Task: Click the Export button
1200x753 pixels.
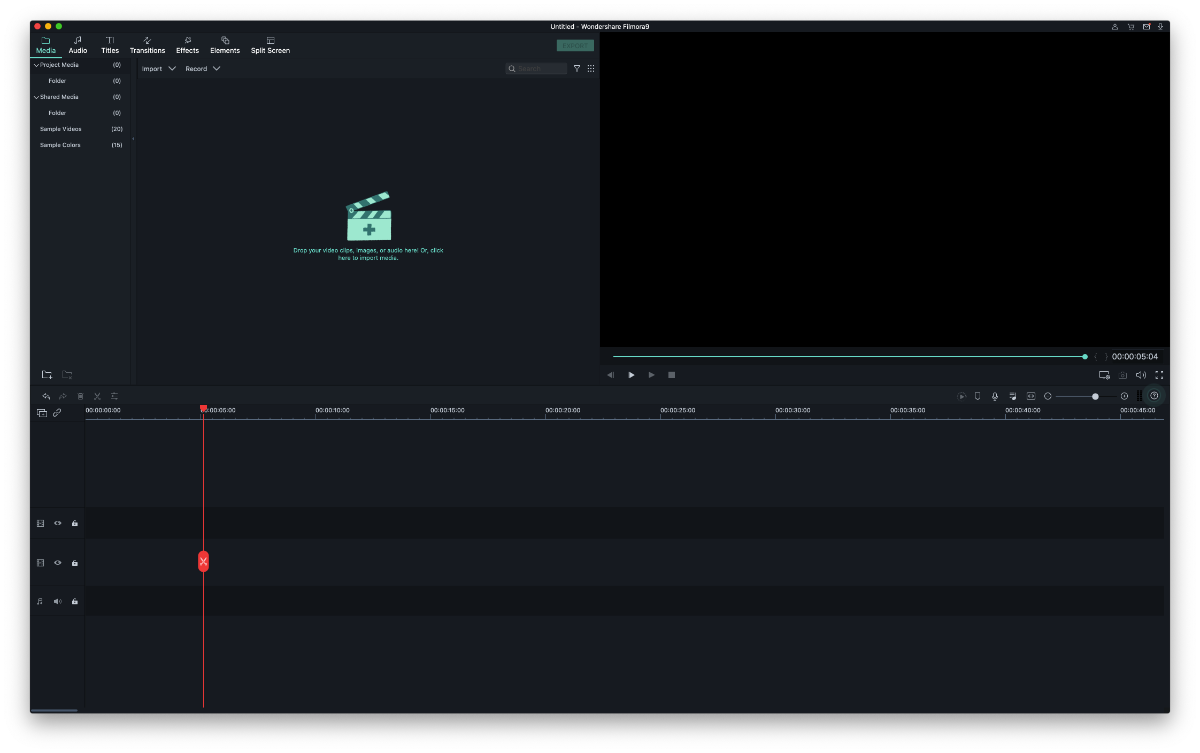Action: pyautogui.click(x=575, y=45)
